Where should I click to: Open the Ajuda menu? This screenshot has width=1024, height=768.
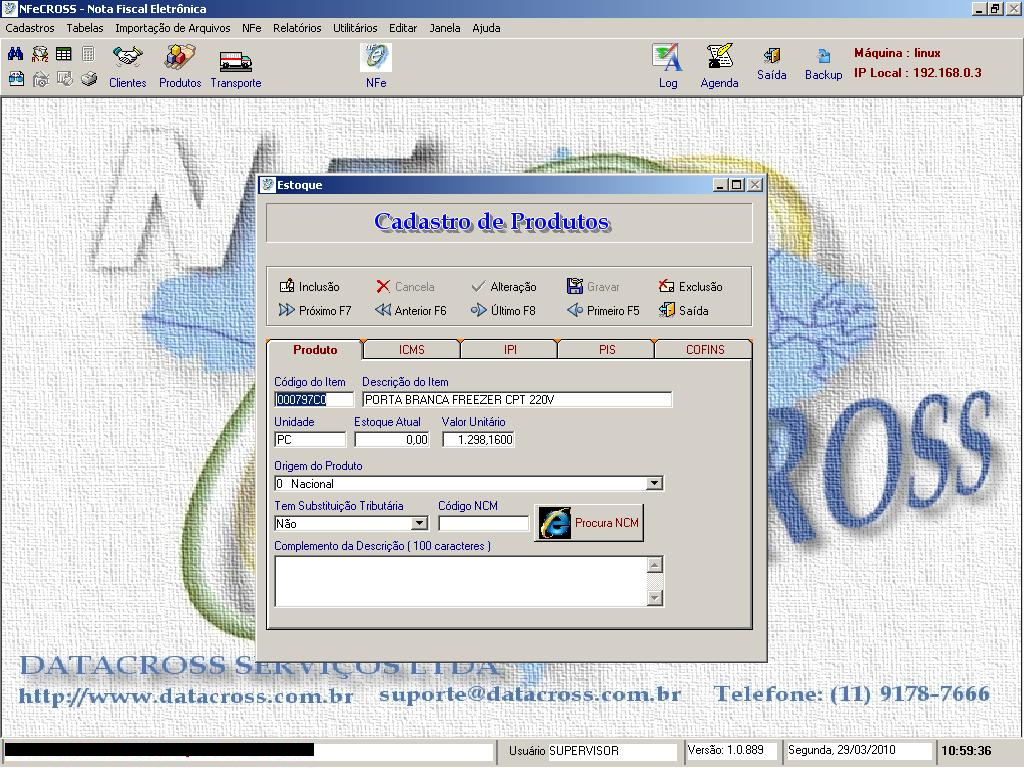pos(487,28)
